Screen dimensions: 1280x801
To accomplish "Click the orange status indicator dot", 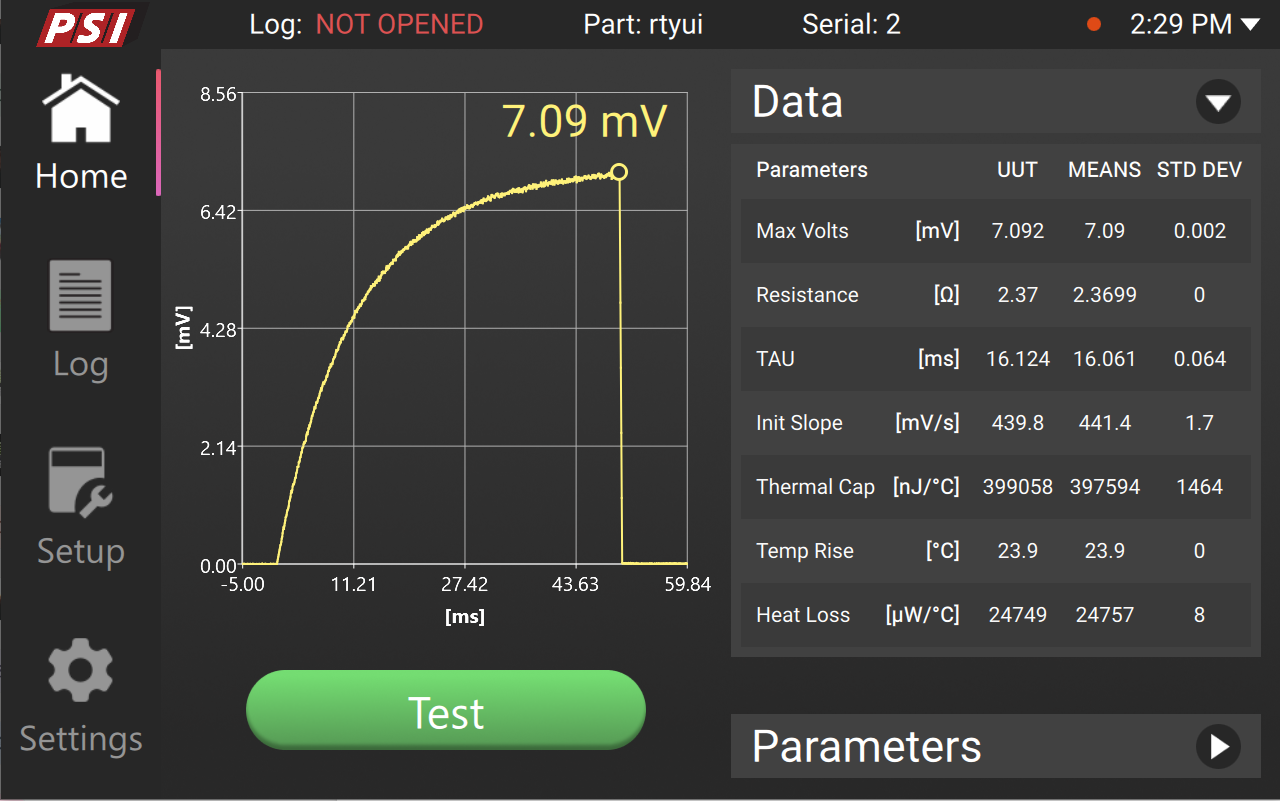I will point(1093,24).
